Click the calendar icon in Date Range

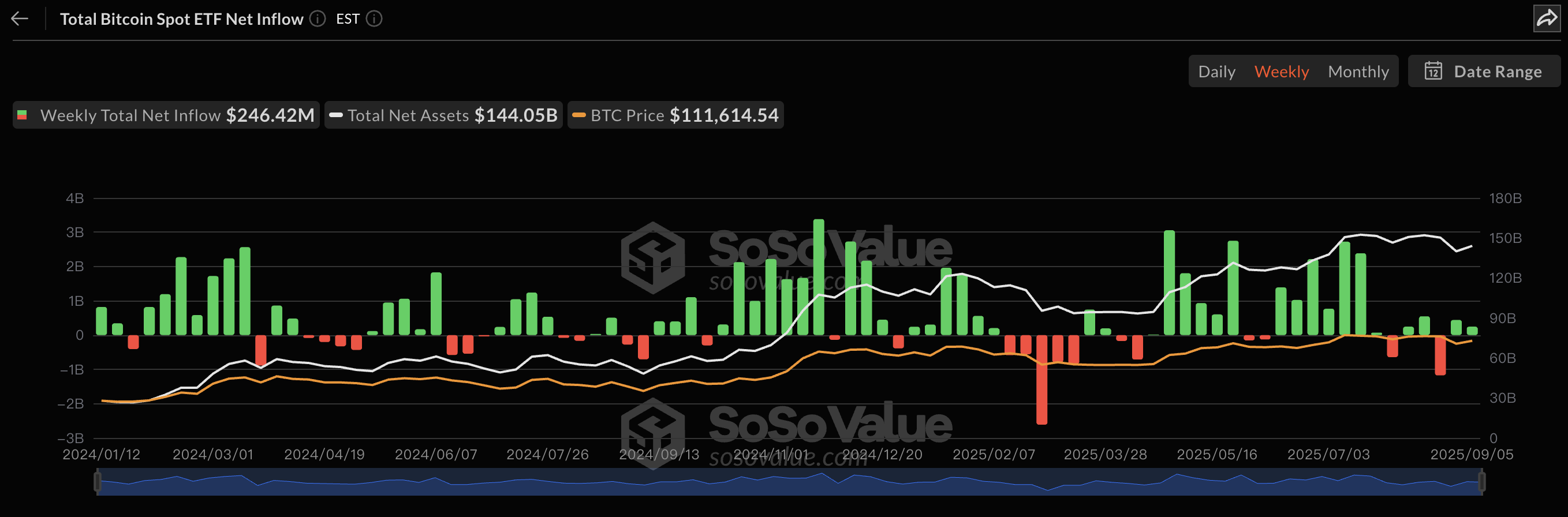click(x=1433, y=71)
